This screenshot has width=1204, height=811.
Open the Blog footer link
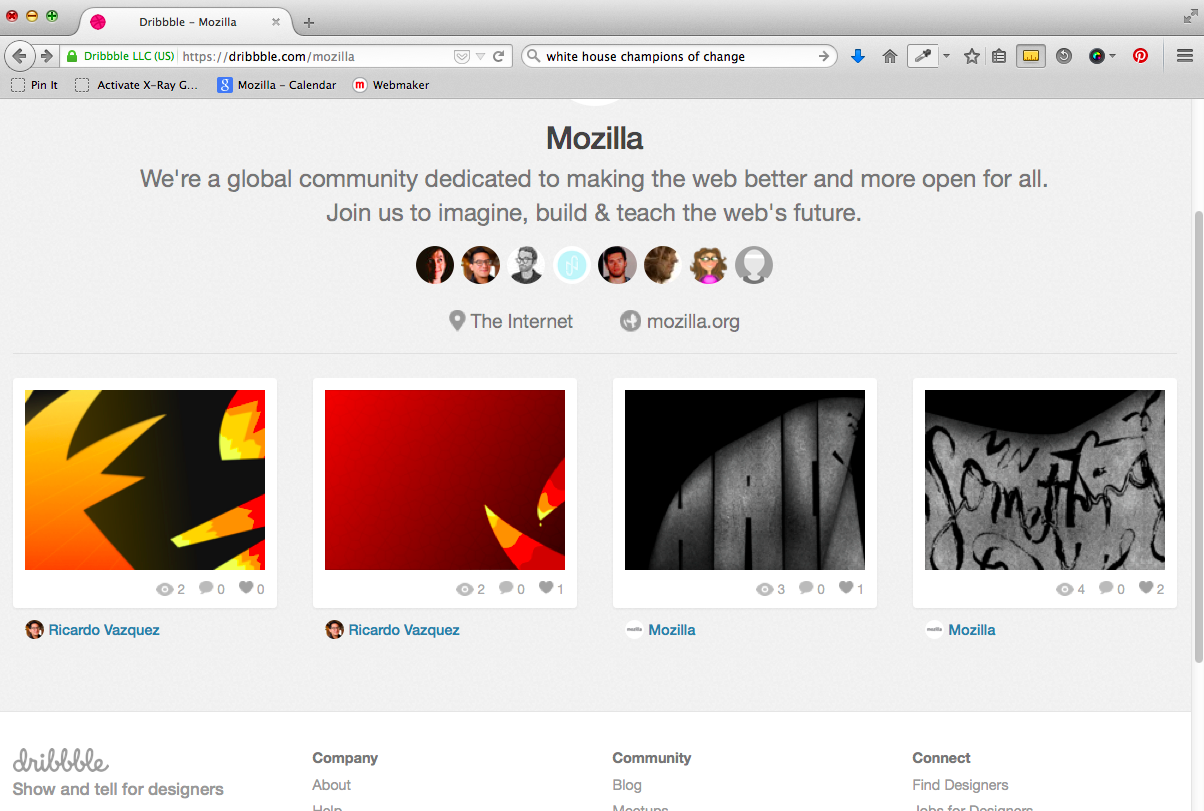[627, 785]
